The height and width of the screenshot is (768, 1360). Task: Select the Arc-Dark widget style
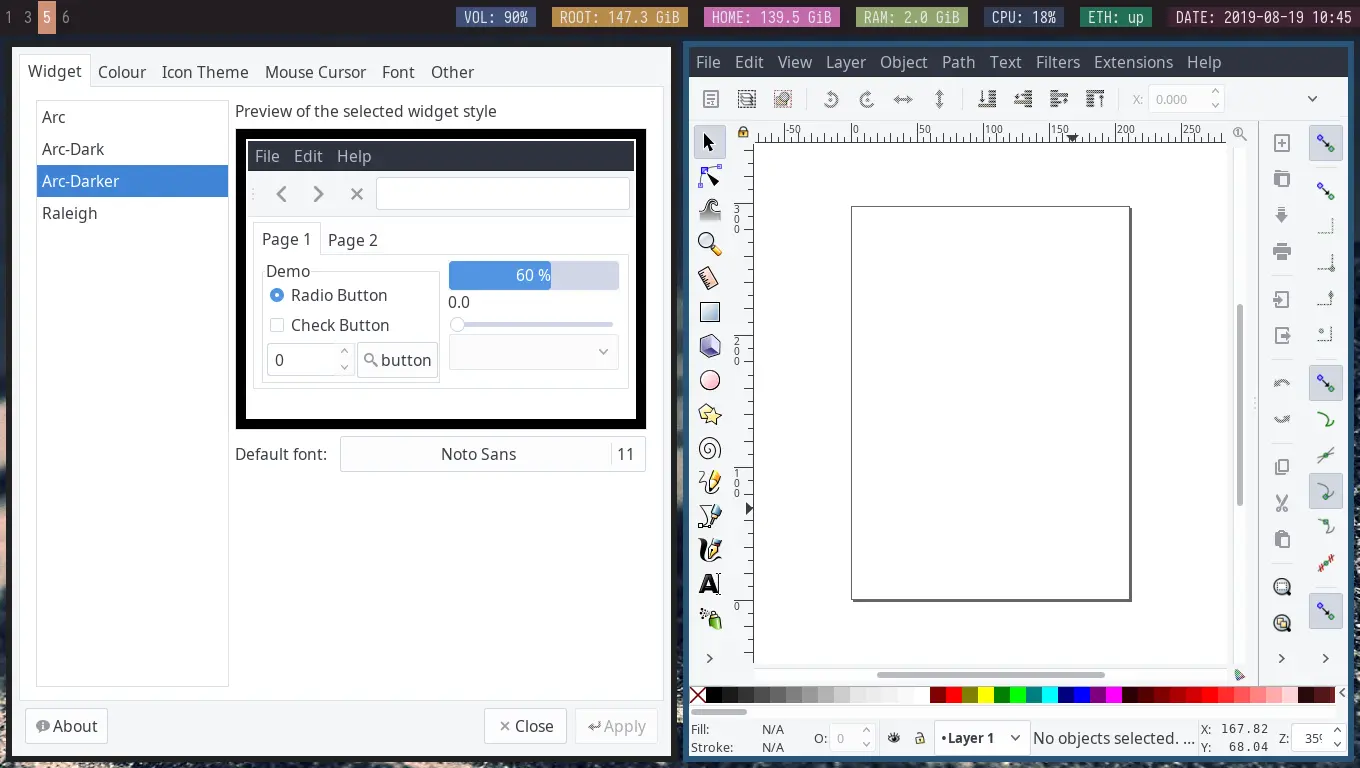[132, 149]
